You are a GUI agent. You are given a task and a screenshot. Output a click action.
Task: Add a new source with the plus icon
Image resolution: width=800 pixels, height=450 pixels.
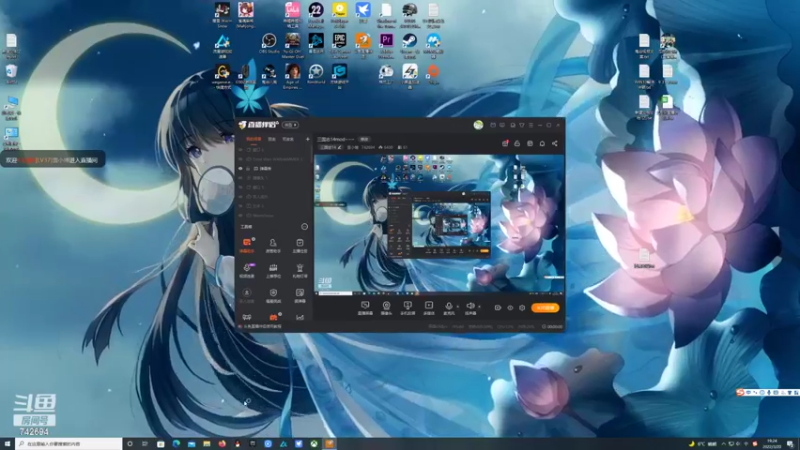[307, 139]
